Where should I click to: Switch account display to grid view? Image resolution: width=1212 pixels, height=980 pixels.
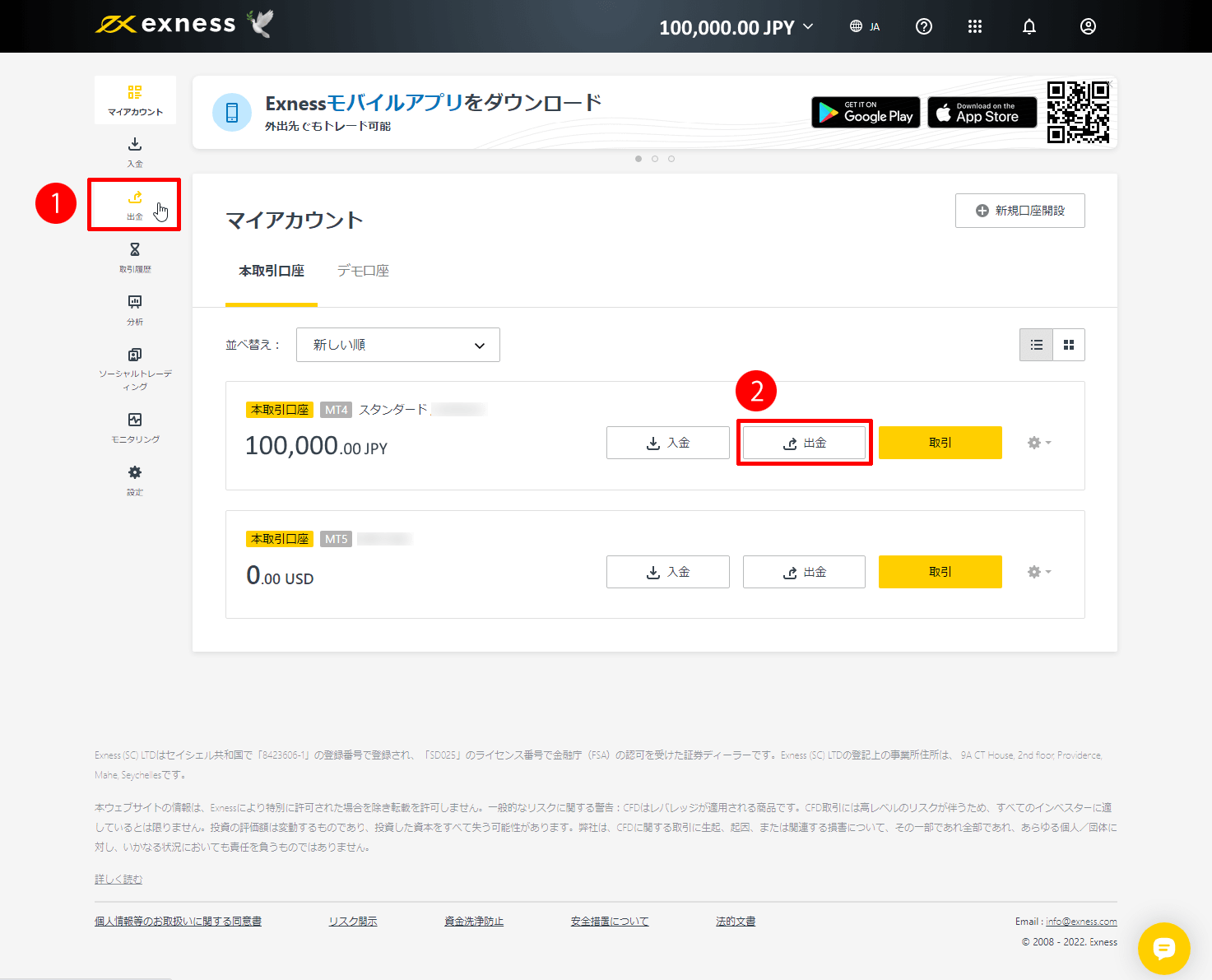pos(1068,344)
